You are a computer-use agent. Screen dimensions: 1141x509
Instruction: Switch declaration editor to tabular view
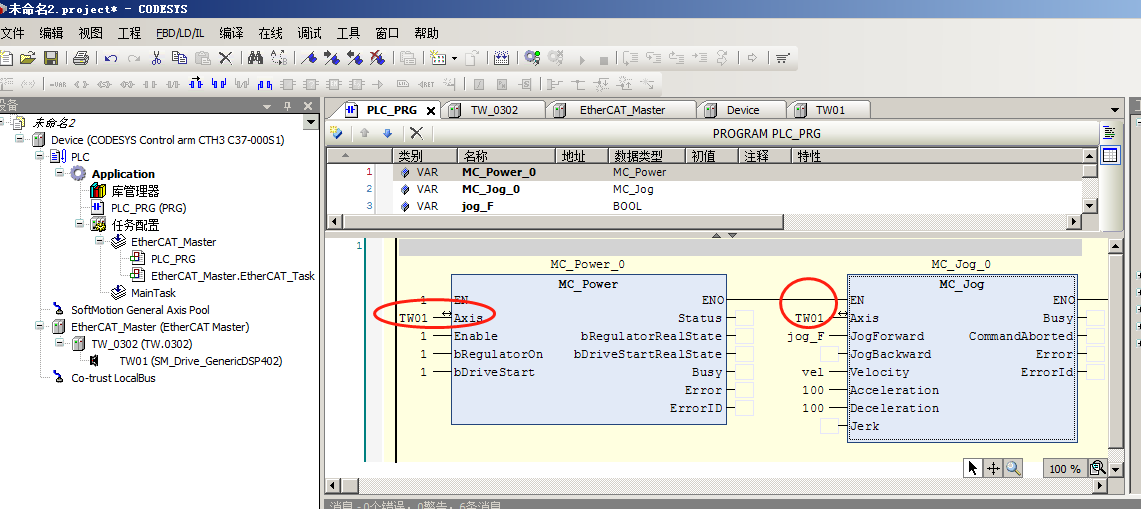[1110, 154]
